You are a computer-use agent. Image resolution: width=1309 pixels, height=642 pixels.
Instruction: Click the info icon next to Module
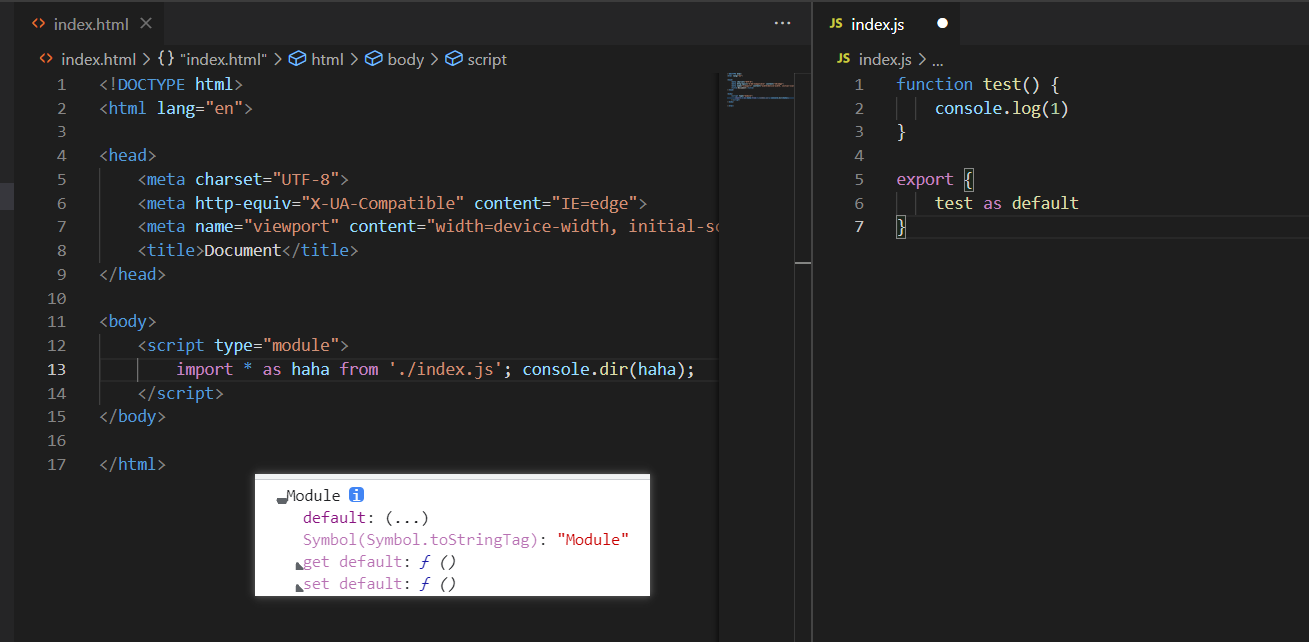pyautogui.click(x=356, y=495)
